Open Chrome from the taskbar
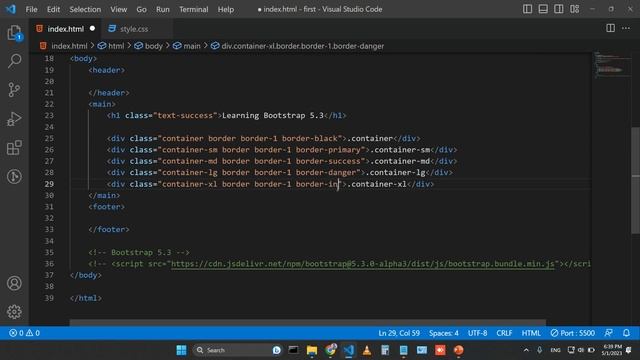 pos(330,350)
